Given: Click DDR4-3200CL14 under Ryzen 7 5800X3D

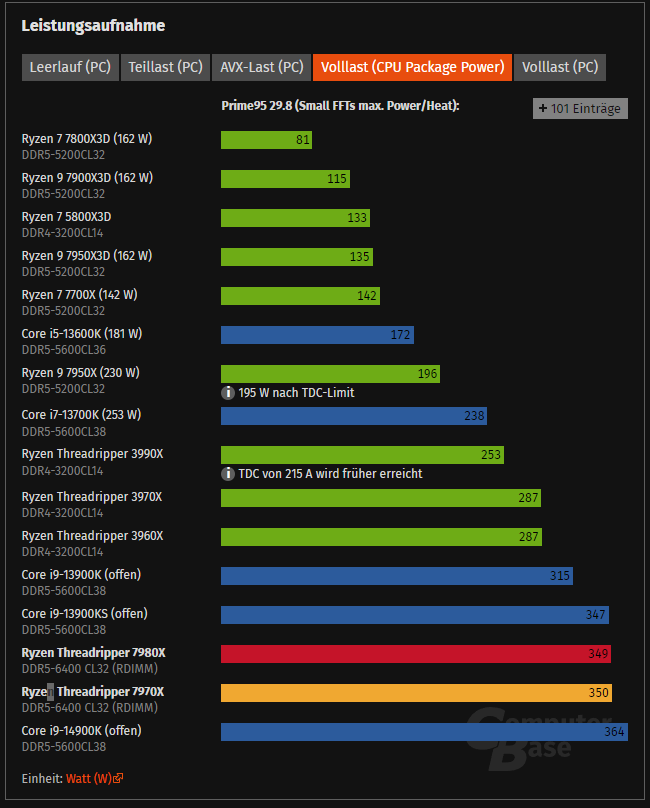Looking at the screenshot, I should [x=62, y=233].
